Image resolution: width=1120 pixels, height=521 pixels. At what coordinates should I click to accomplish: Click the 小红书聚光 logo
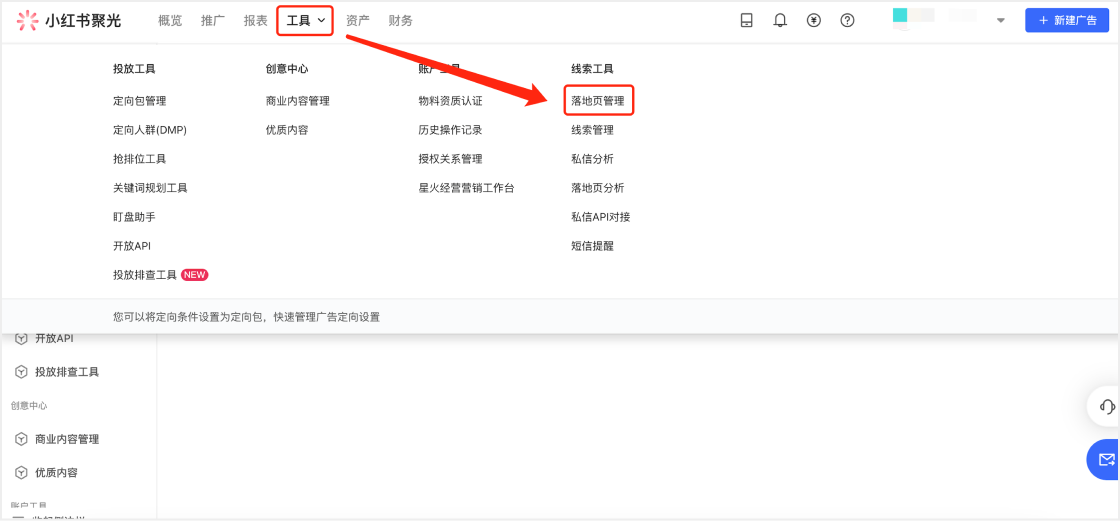pyautogui.click(x=69, y=21)
